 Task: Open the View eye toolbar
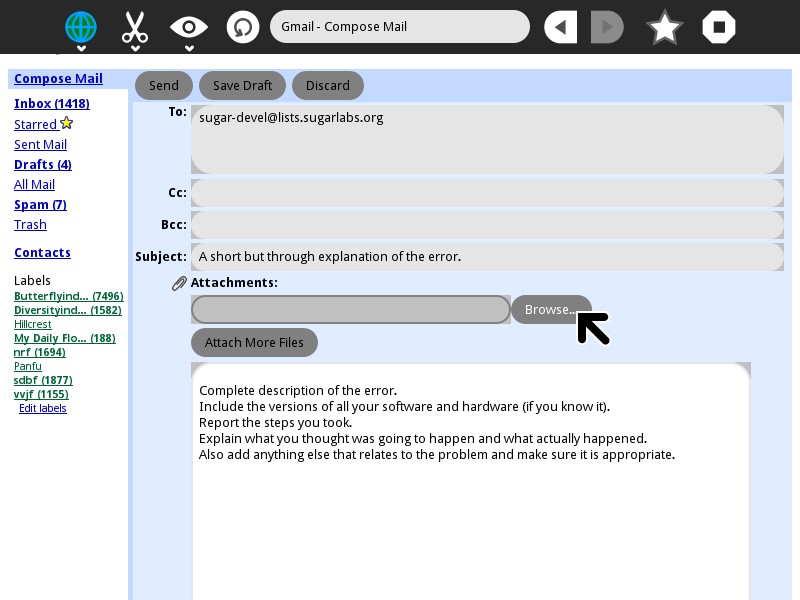[x=188, y=27]
